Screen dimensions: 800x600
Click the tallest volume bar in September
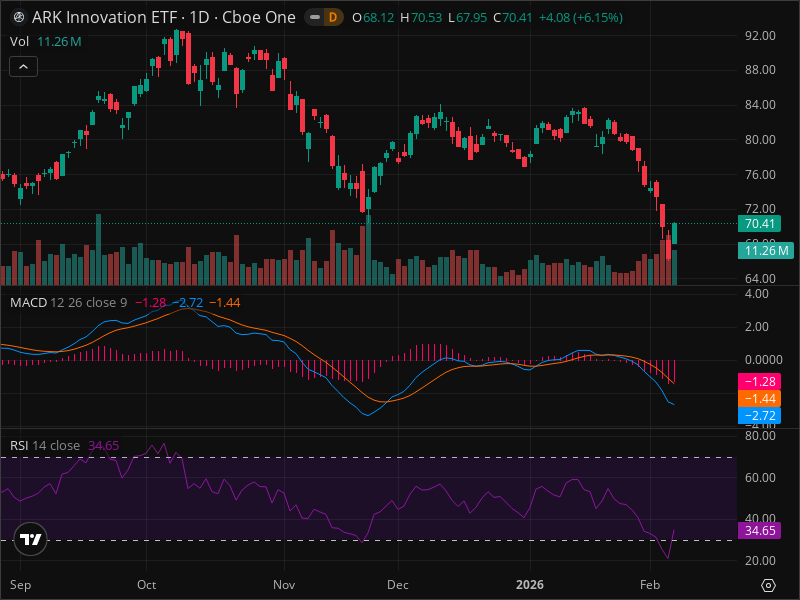point(98,249)
